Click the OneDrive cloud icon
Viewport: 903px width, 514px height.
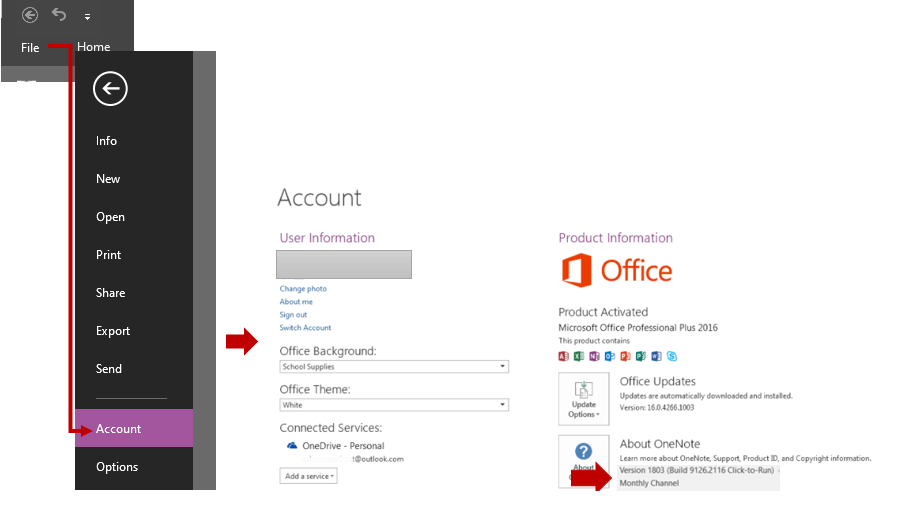tap(292, 446)
